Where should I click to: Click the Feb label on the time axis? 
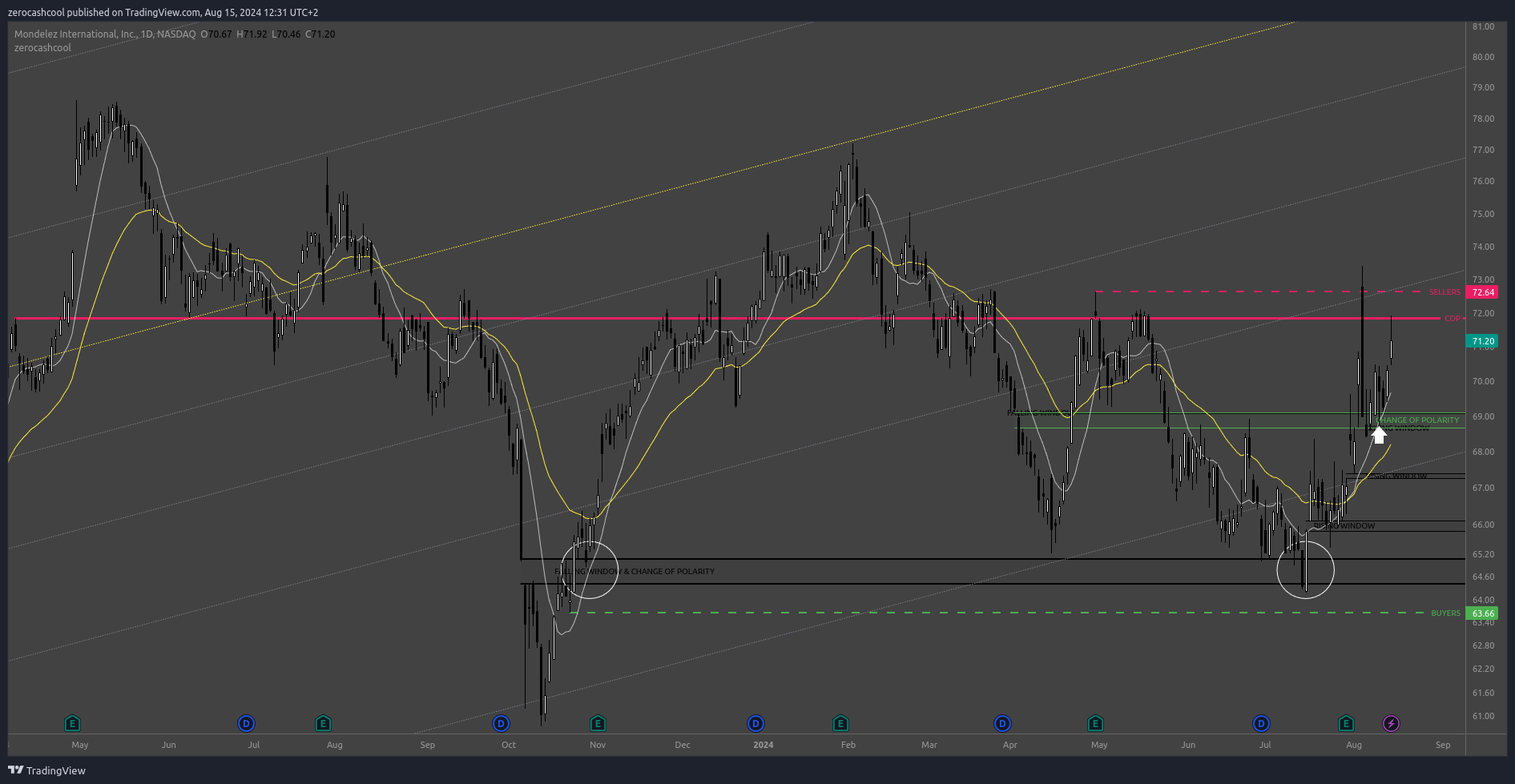coord(848,745)
